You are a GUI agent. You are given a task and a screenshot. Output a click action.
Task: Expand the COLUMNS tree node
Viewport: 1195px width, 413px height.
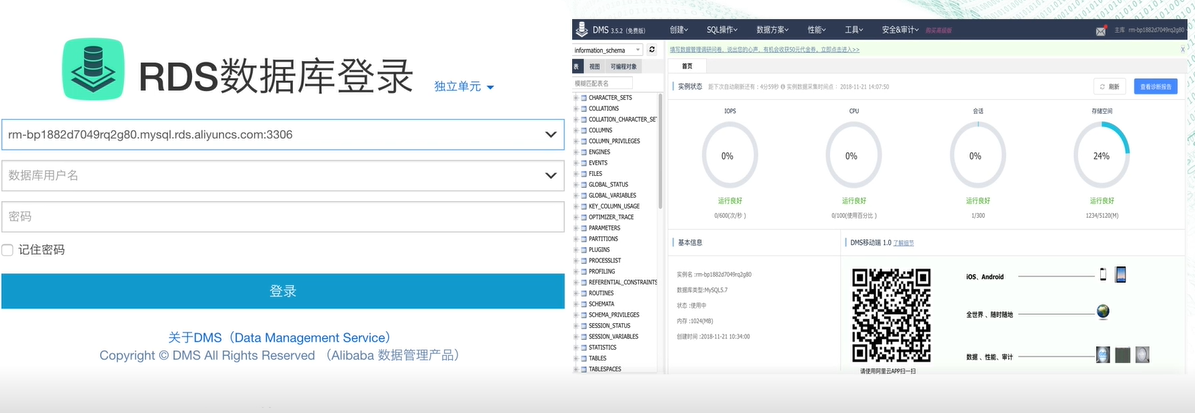[576, 130]
